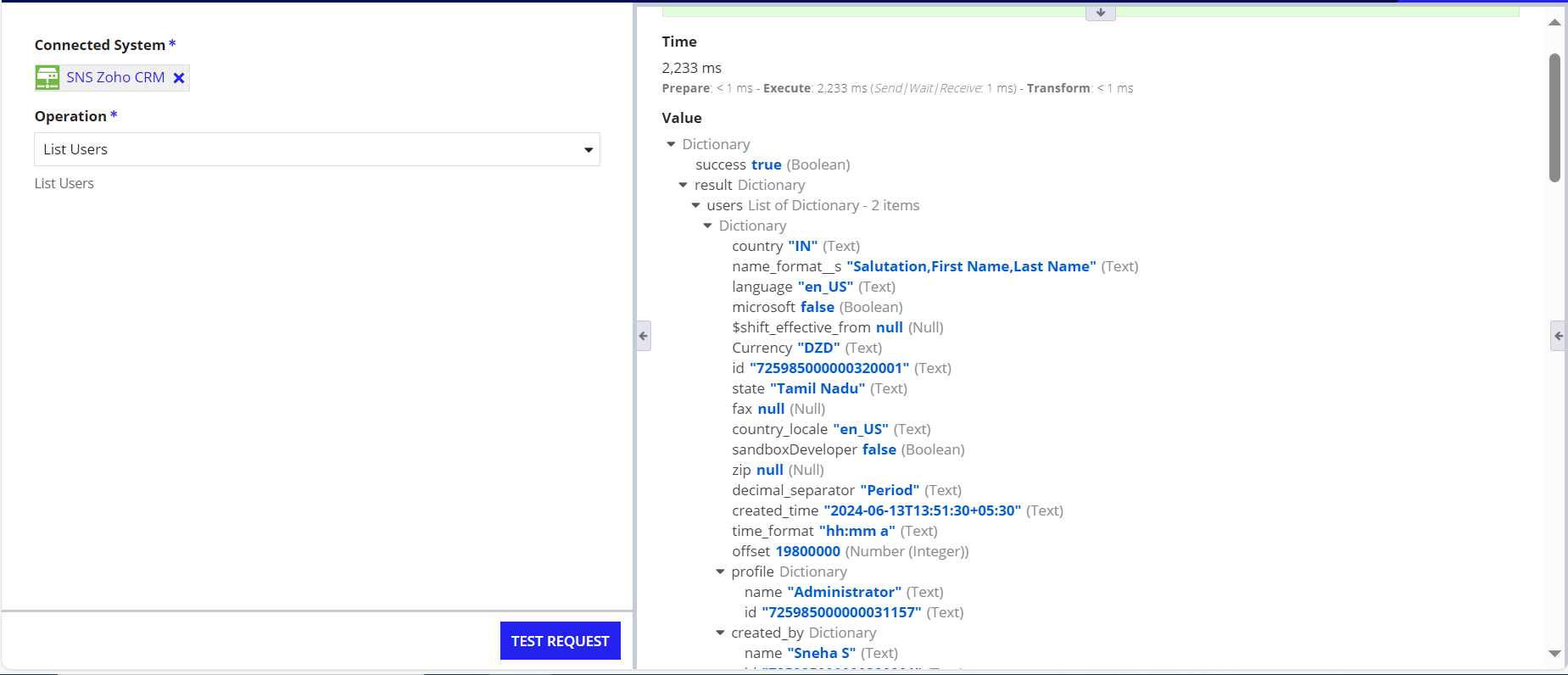Click the SNS Zoho CRM connected system icon
The image size is (1568, 675).
[x=47, y=78]
